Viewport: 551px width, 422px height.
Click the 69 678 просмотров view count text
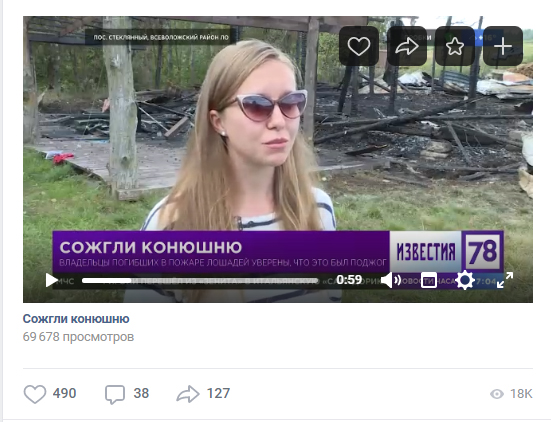tap(78, 337)
